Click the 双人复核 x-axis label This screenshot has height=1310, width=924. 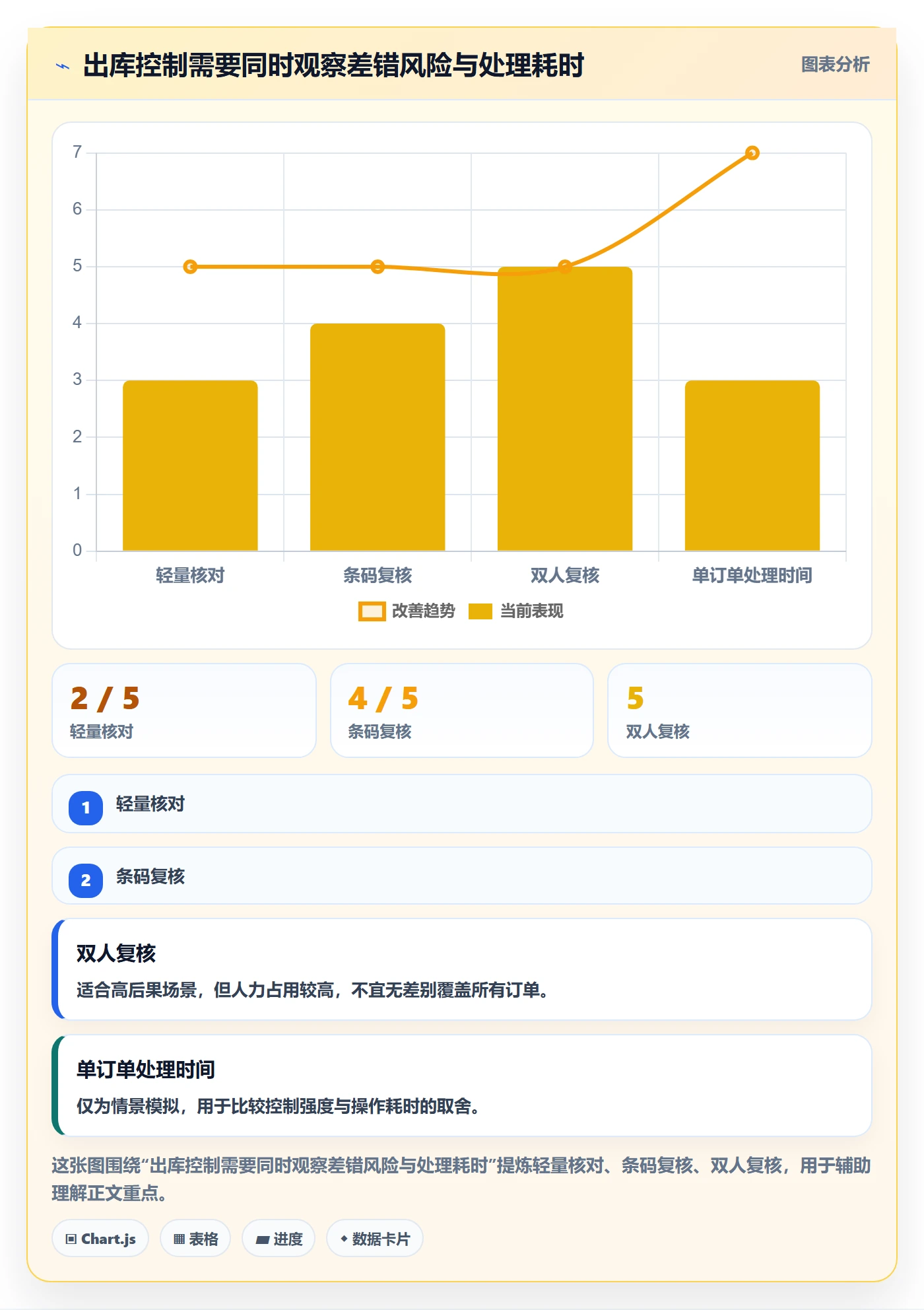point(565,575)
